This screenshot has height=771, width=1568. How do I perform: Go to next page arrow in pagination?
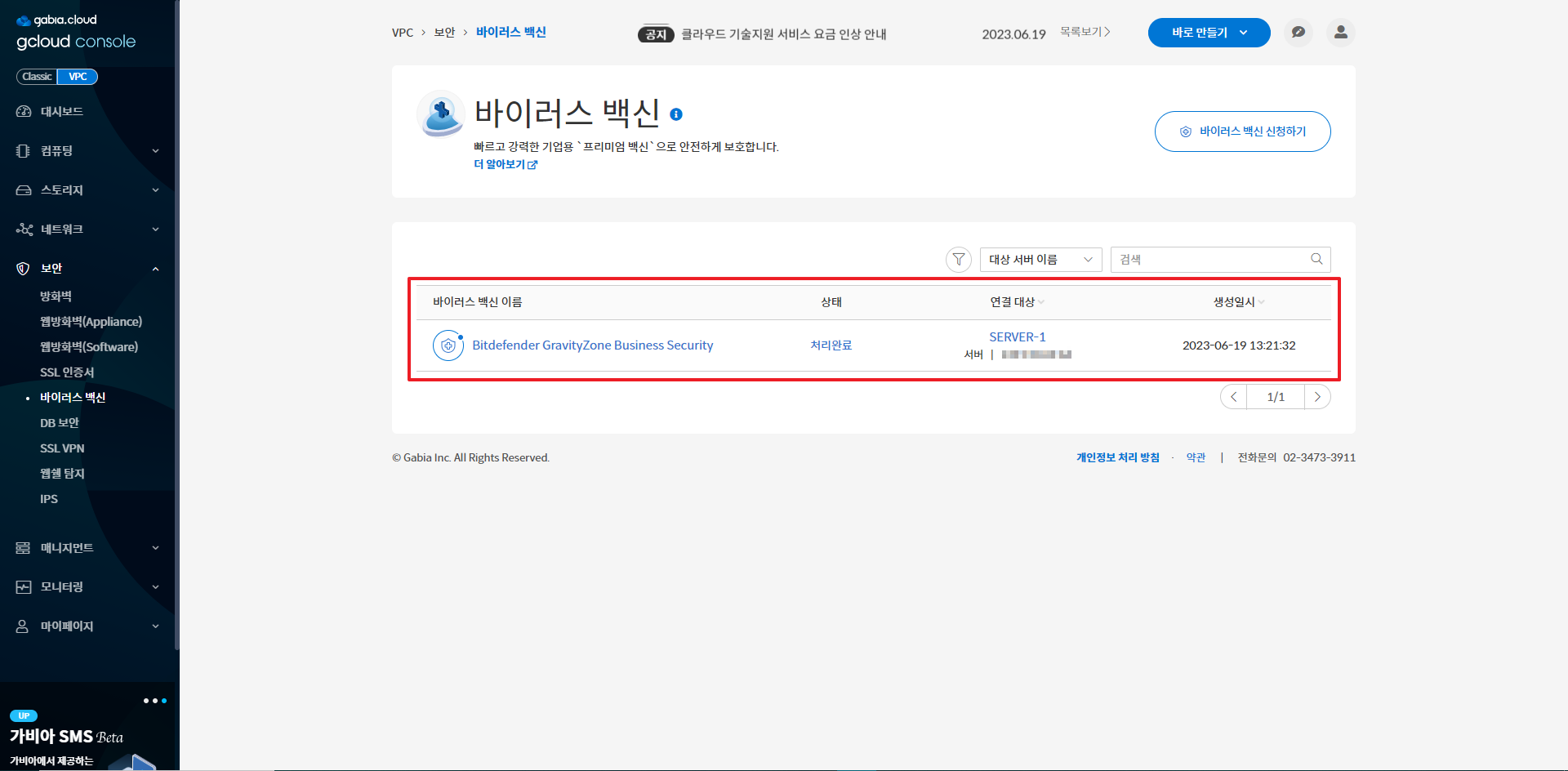click(1316, 397)
